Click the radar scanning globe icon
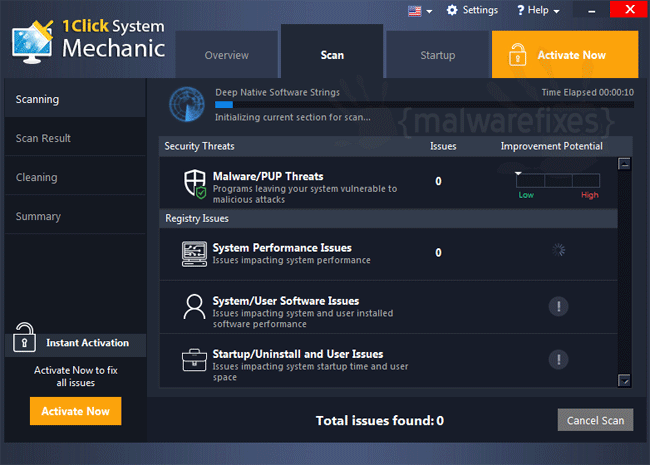Image resolution: width=650 pixels, height=465 pixels. pyautogui.click(x=187, y=104)
